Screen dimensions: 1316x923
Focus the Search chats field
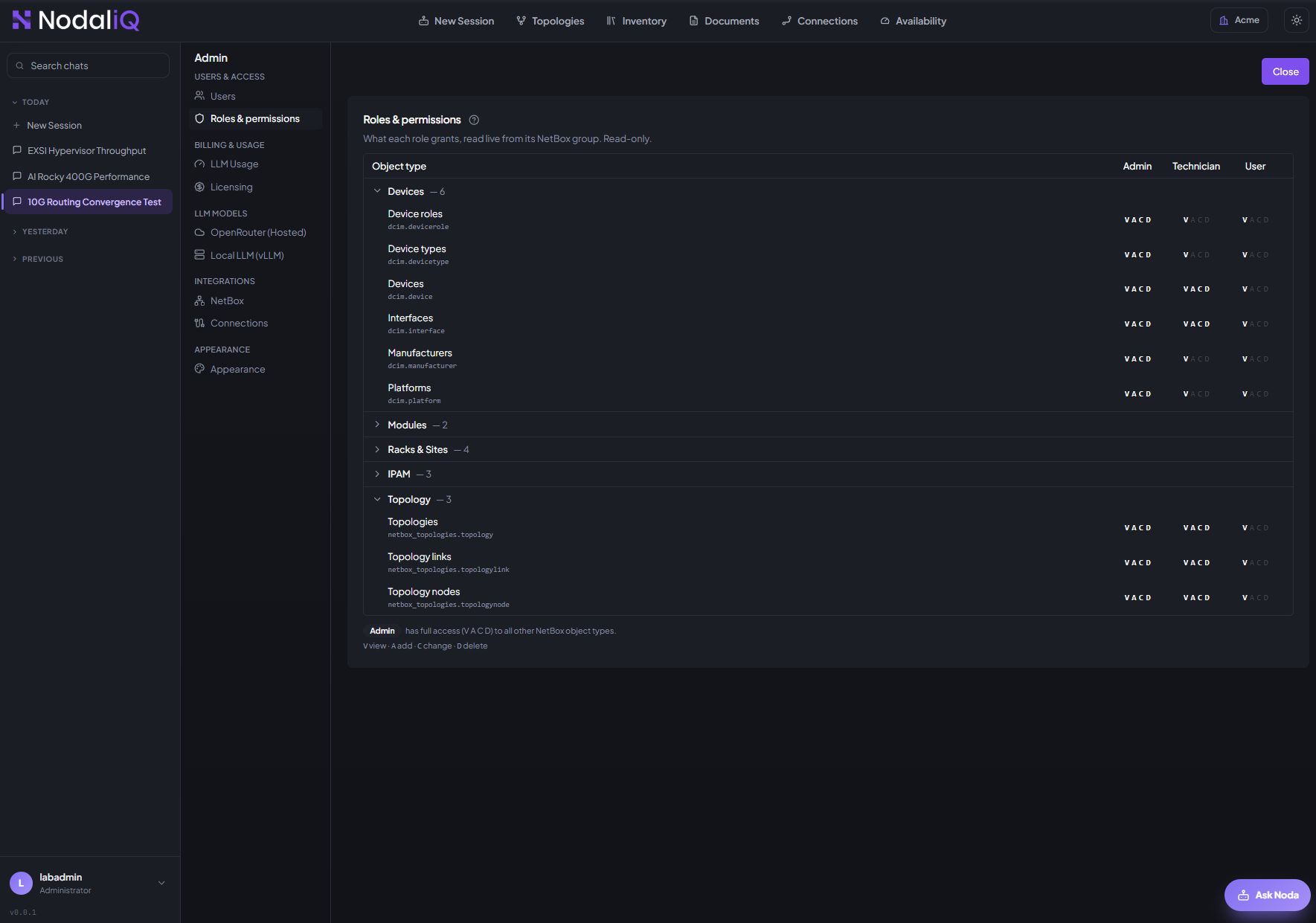(88, 65)
